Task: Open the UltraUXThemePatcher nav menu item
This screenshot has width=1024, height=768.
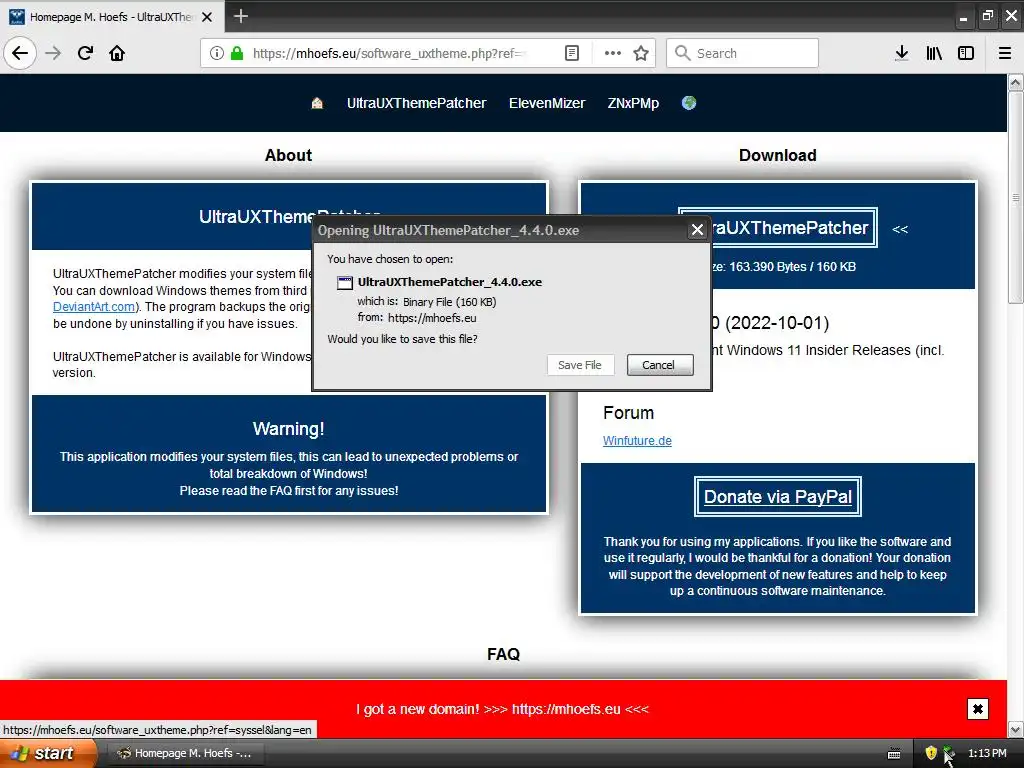Action: 417,103
